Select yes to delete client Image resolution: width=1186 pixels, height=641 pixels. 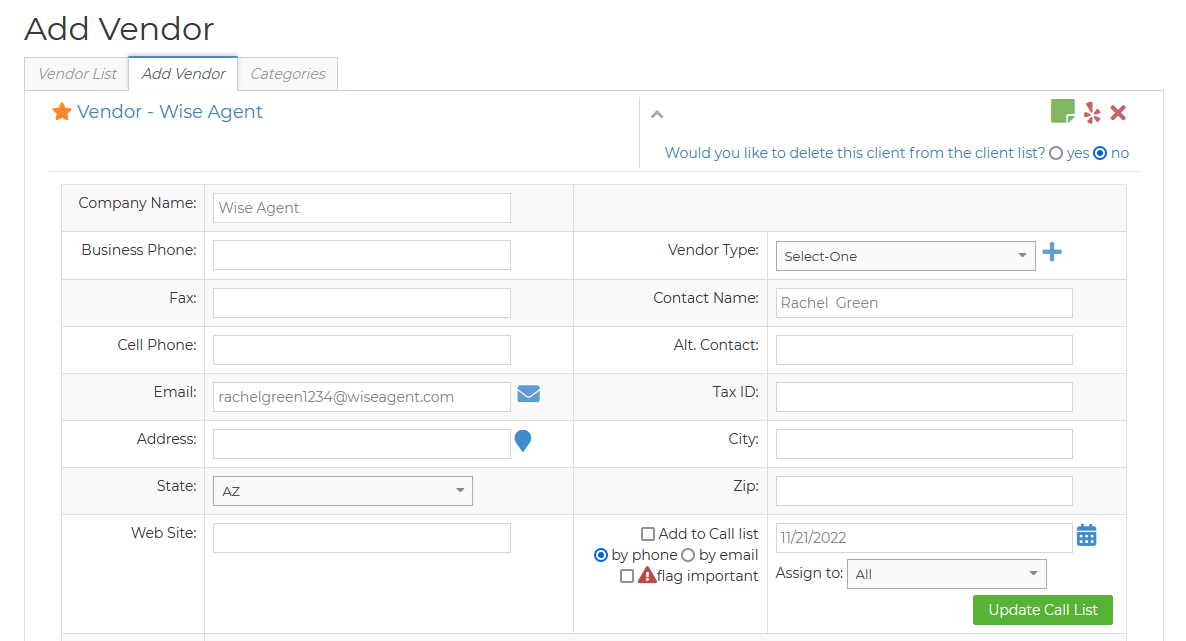pyautogui.click(x=1056, y=154)
